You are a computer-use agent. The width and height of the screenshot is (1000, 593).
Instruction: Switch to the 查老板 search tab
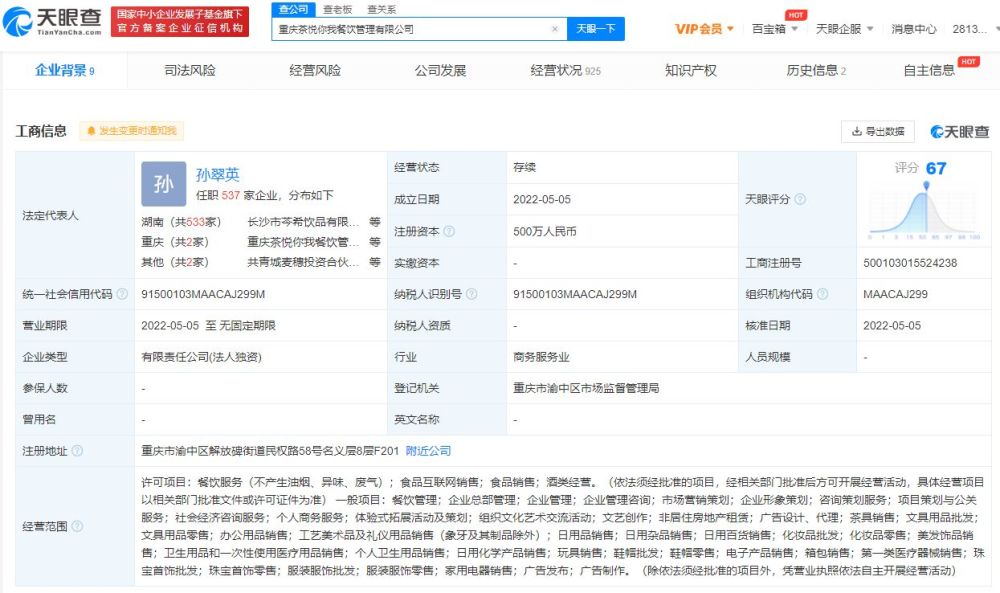[337, 10]
